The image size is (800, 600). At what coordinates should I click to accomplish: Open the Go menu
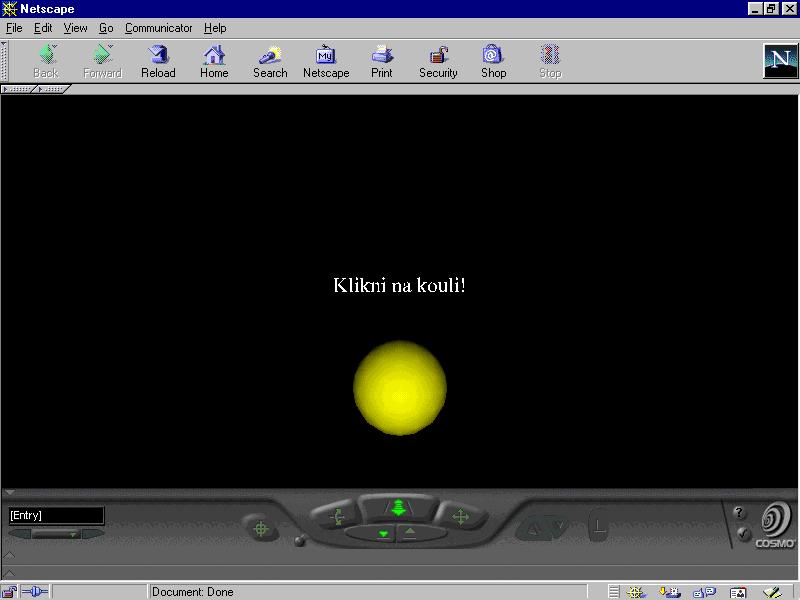tap(106, 28)
